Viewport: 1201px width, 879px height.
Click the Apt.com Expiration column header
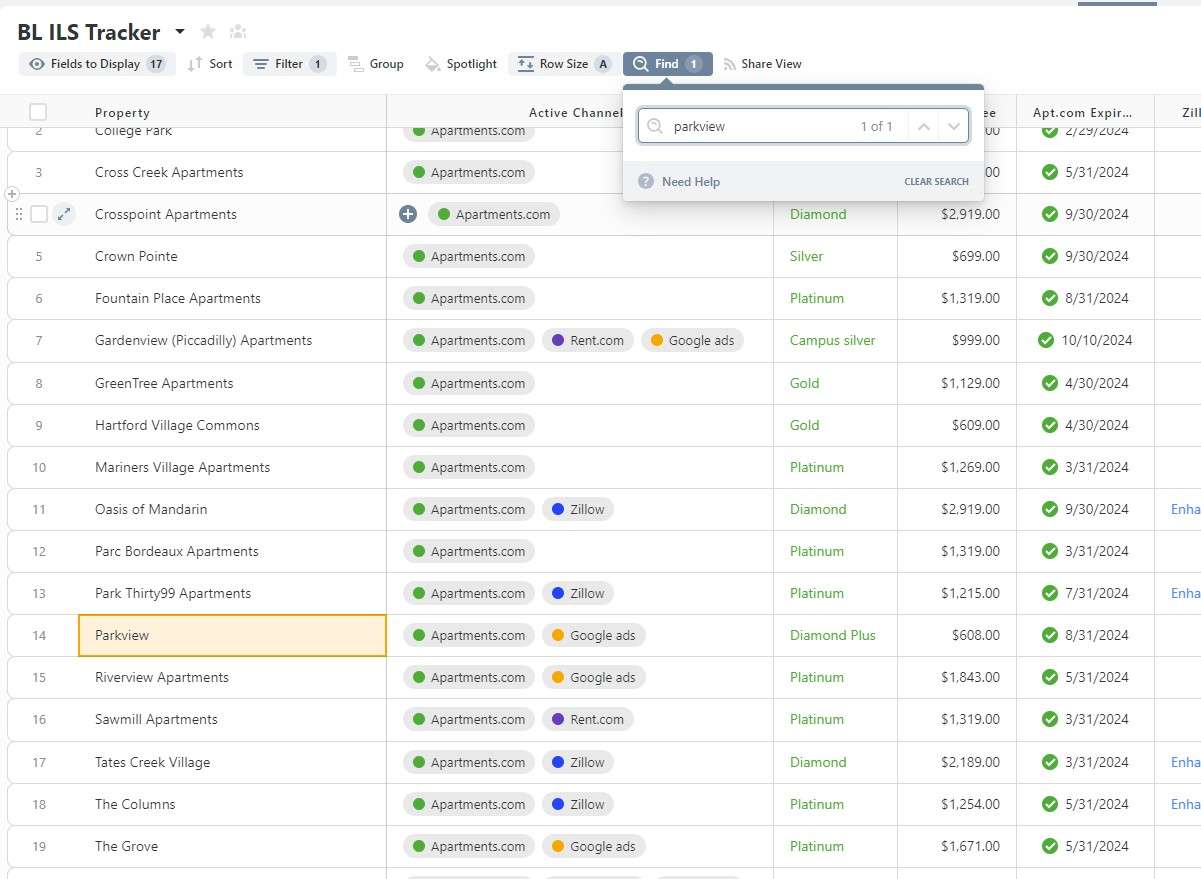coord(1085,113)
